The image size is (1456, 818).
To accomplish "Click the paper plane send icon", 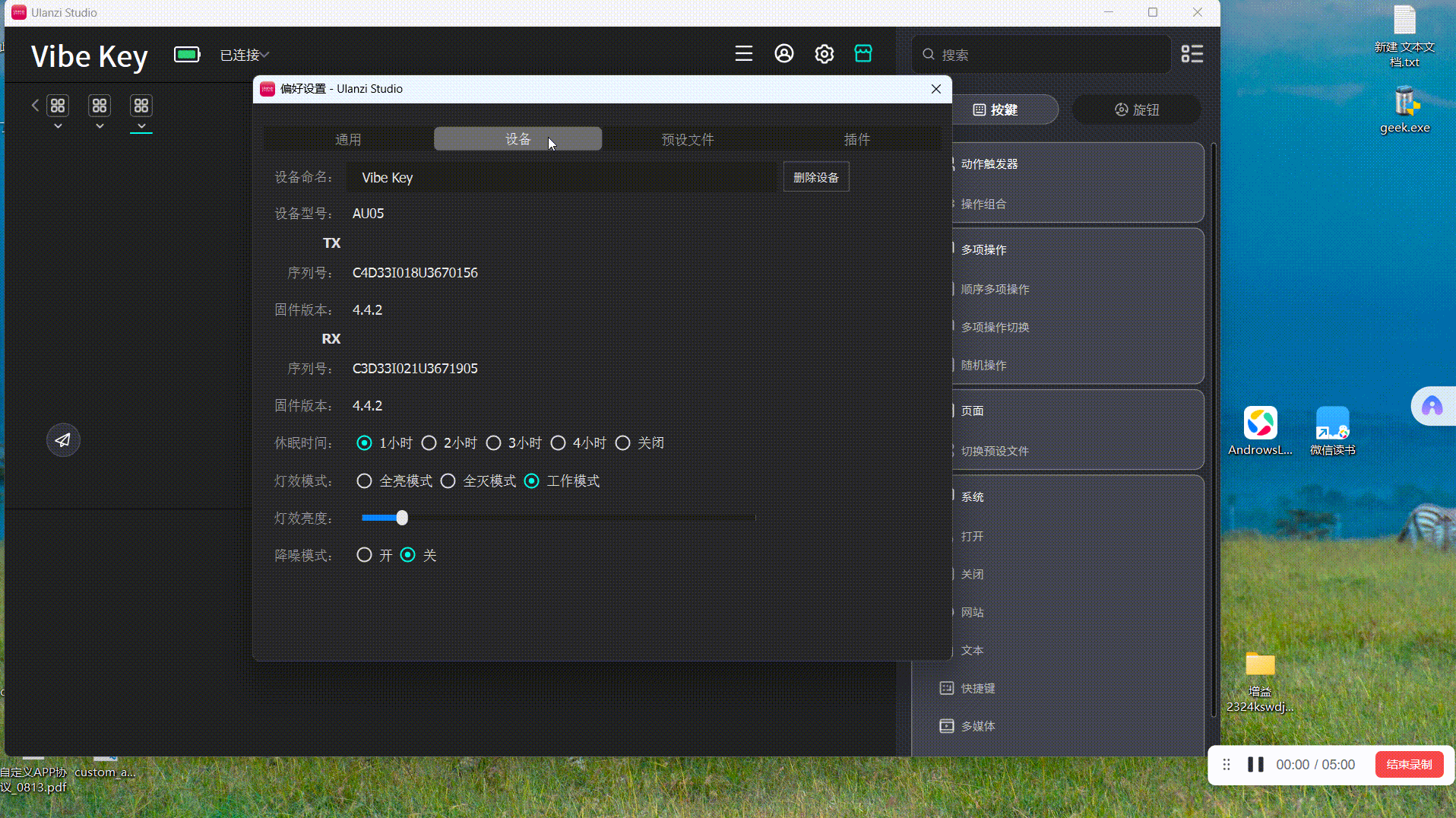I will tap(63, 440).
